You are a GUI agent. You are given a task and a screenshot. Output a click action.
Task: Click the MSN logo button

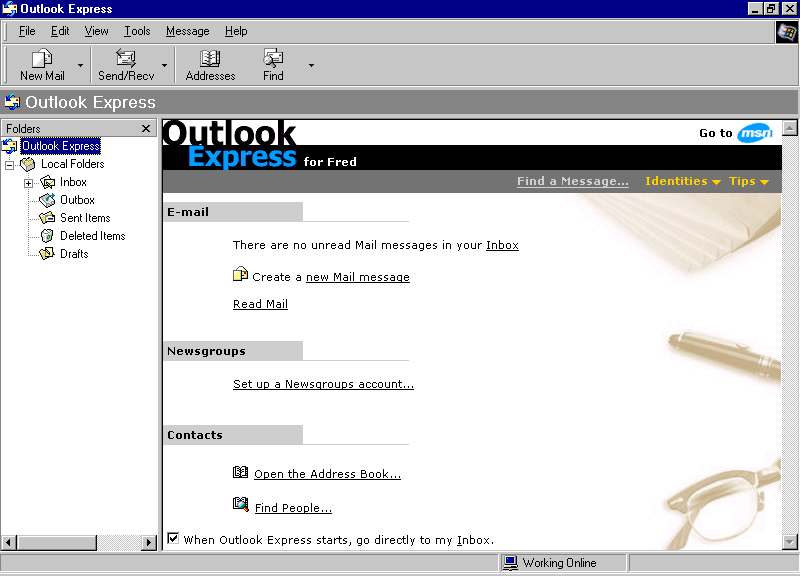(755, 133)
